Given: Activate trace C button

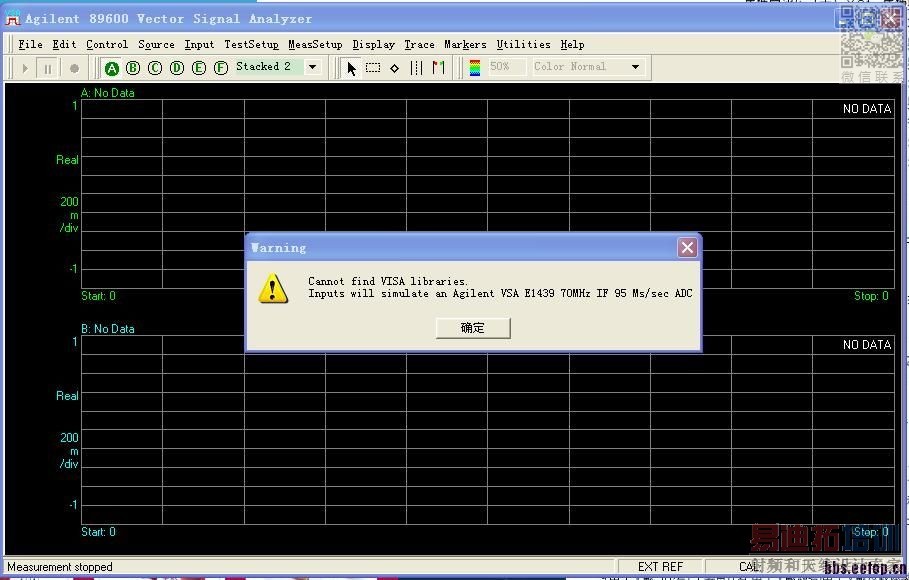Looking at the screenshot, I should click(x=155, y=68).
